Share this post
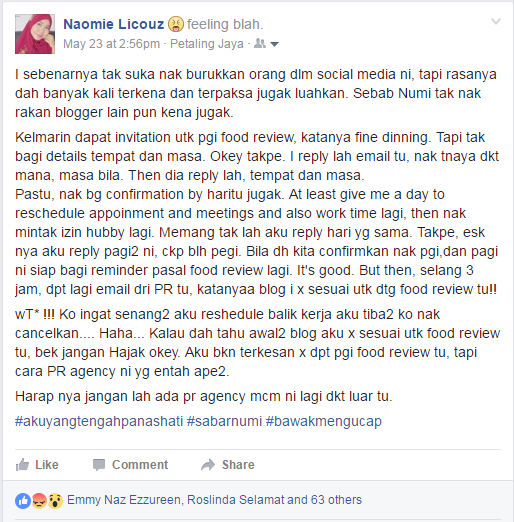Screen dimensions: 514x522 tap(228, 465)
